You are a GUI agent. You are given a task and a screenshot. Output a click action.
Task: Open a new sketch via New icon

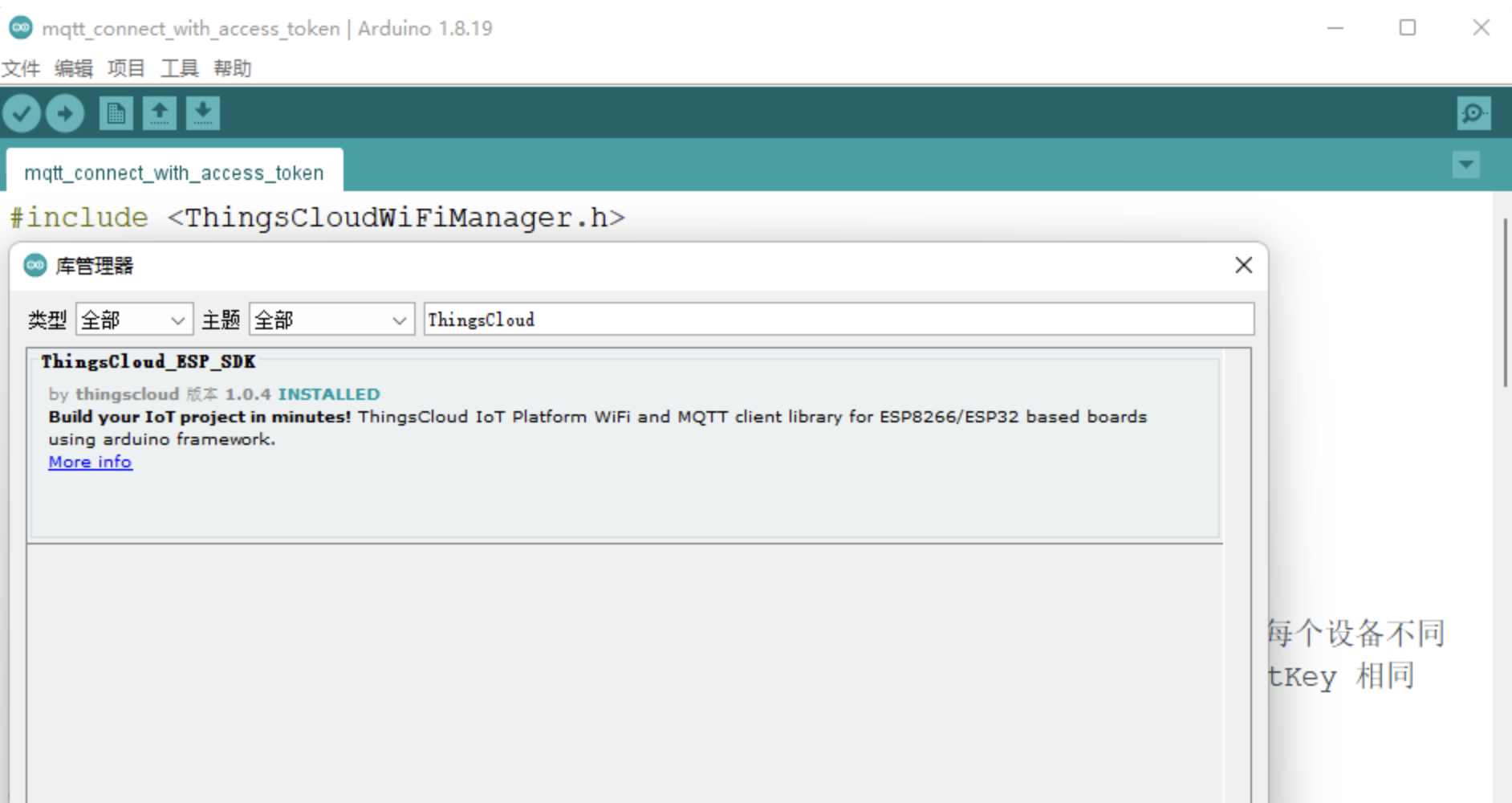click(x=116, y=113)
